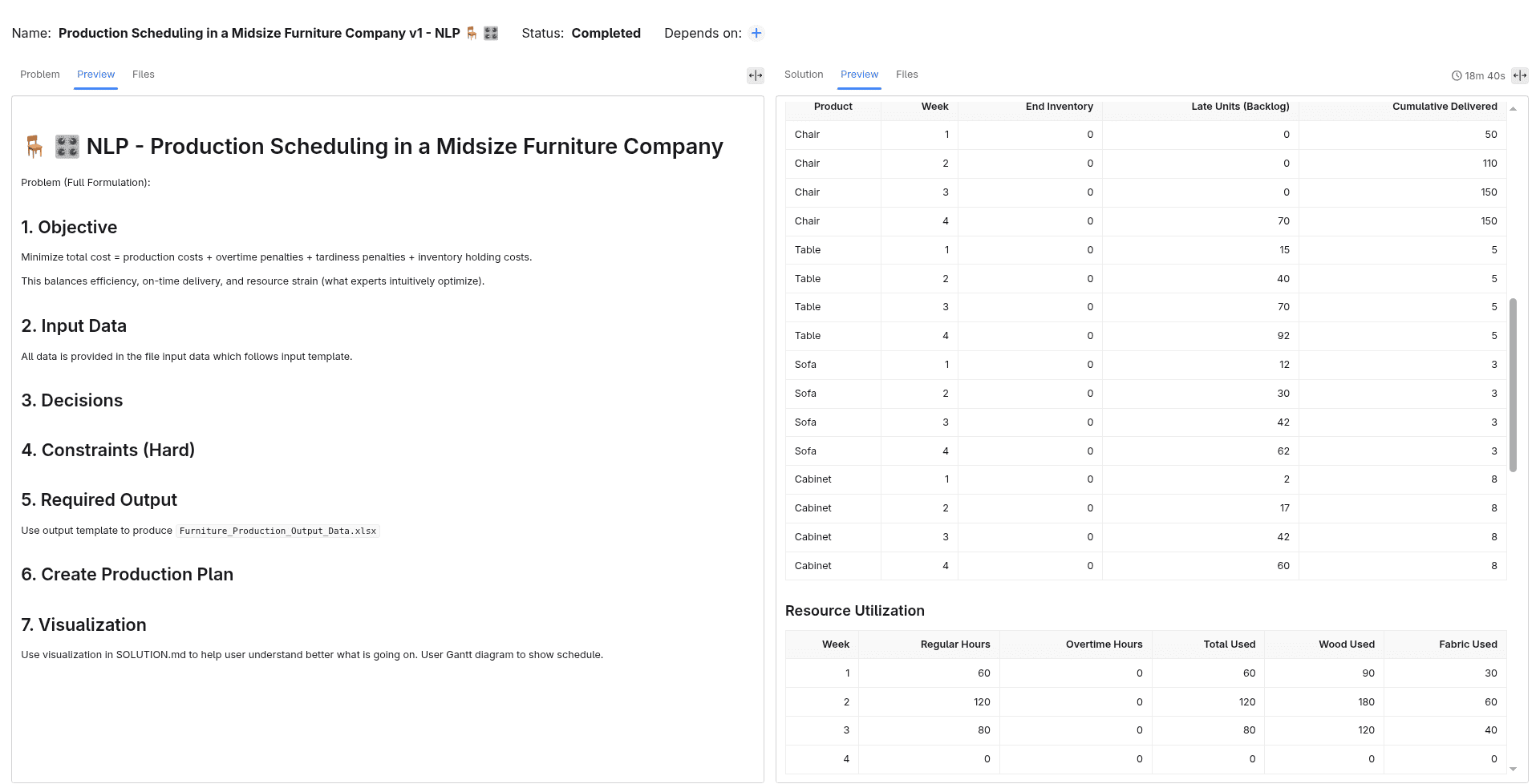
Task: Open the Solution tab
Action: [804, 75]
